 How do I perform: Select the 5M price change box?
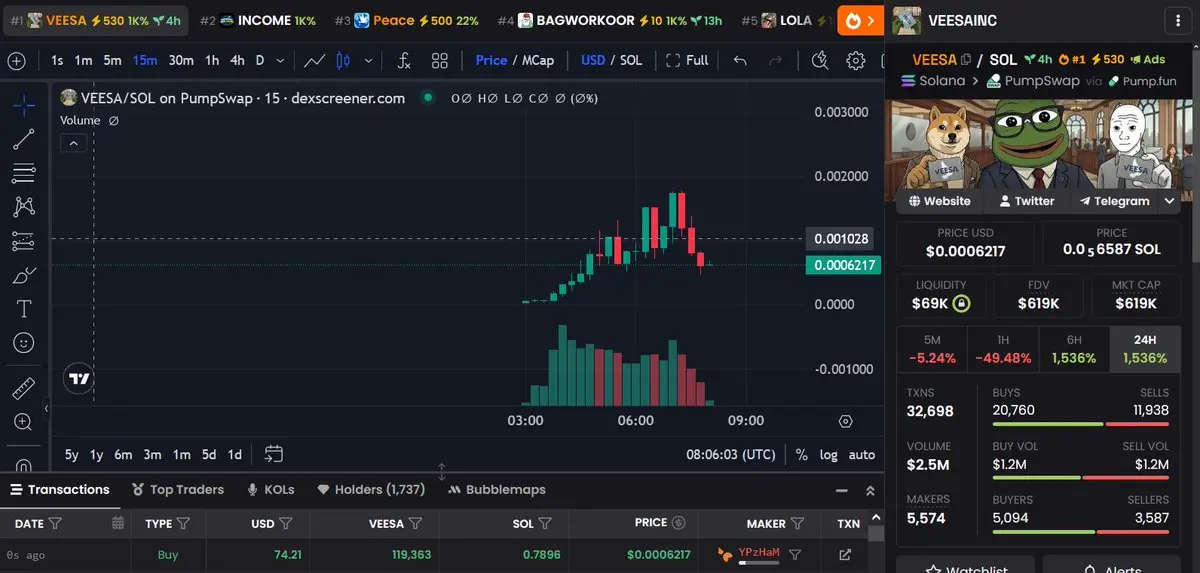[x=932, y=349]
